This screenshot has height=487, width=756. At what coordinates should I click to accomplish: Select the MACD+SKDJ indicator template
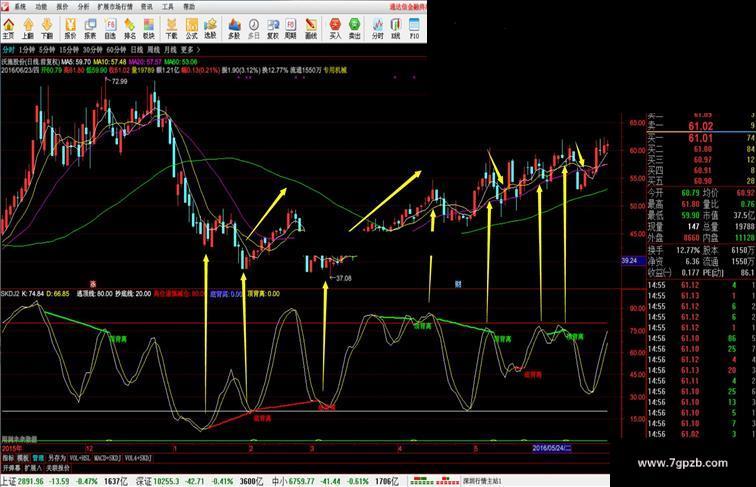107,458
